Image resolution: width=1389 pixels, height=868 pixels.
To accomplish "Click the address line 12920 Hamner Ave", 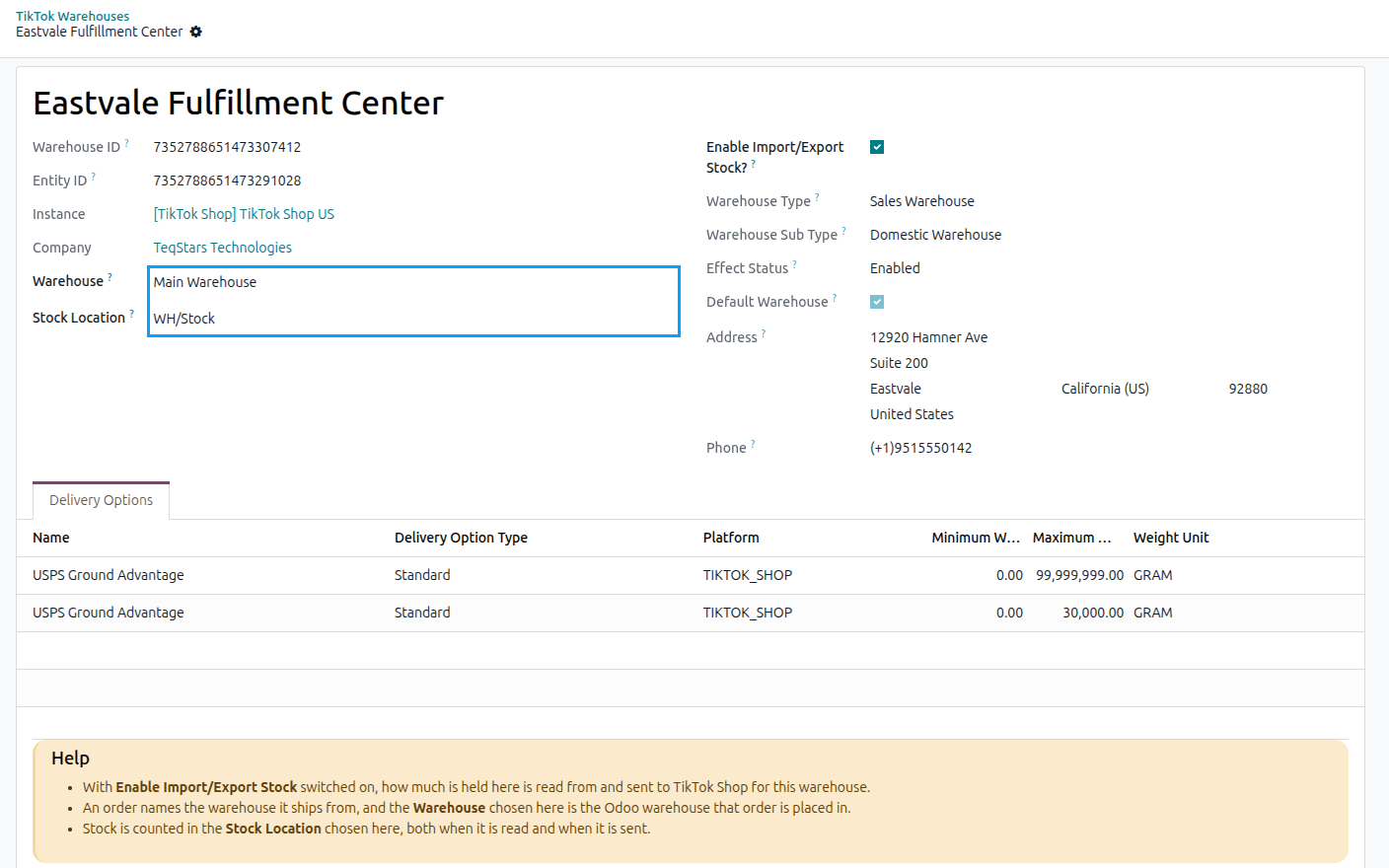I will point(928,337).
